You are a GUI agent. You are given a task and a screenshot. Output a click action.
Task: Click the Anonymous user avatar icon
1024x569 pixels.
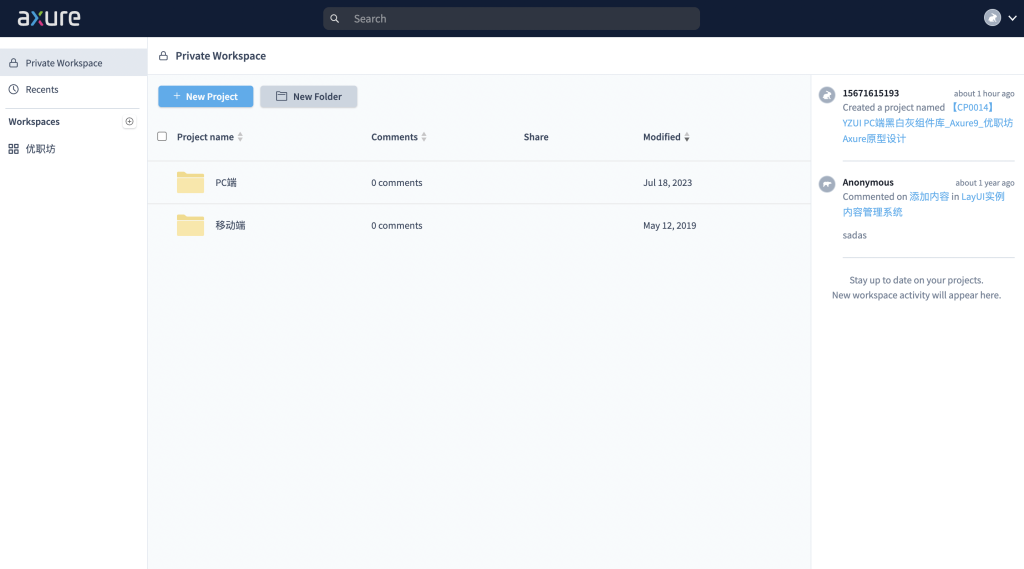[x=826, y=184]
